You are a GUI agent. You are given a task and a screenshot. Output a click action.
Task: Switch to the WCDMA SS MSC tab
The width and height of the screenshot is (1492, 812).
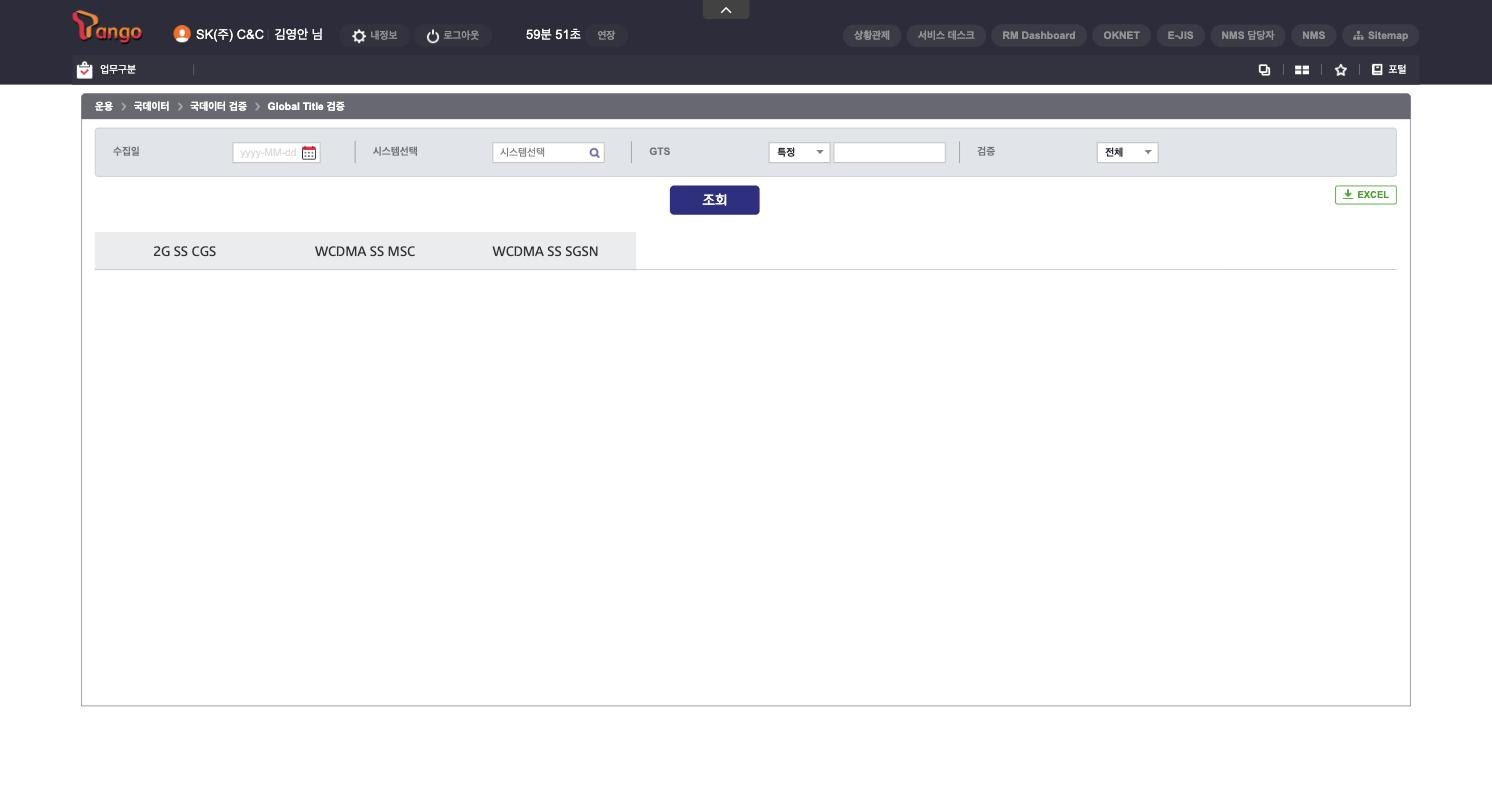365,251
